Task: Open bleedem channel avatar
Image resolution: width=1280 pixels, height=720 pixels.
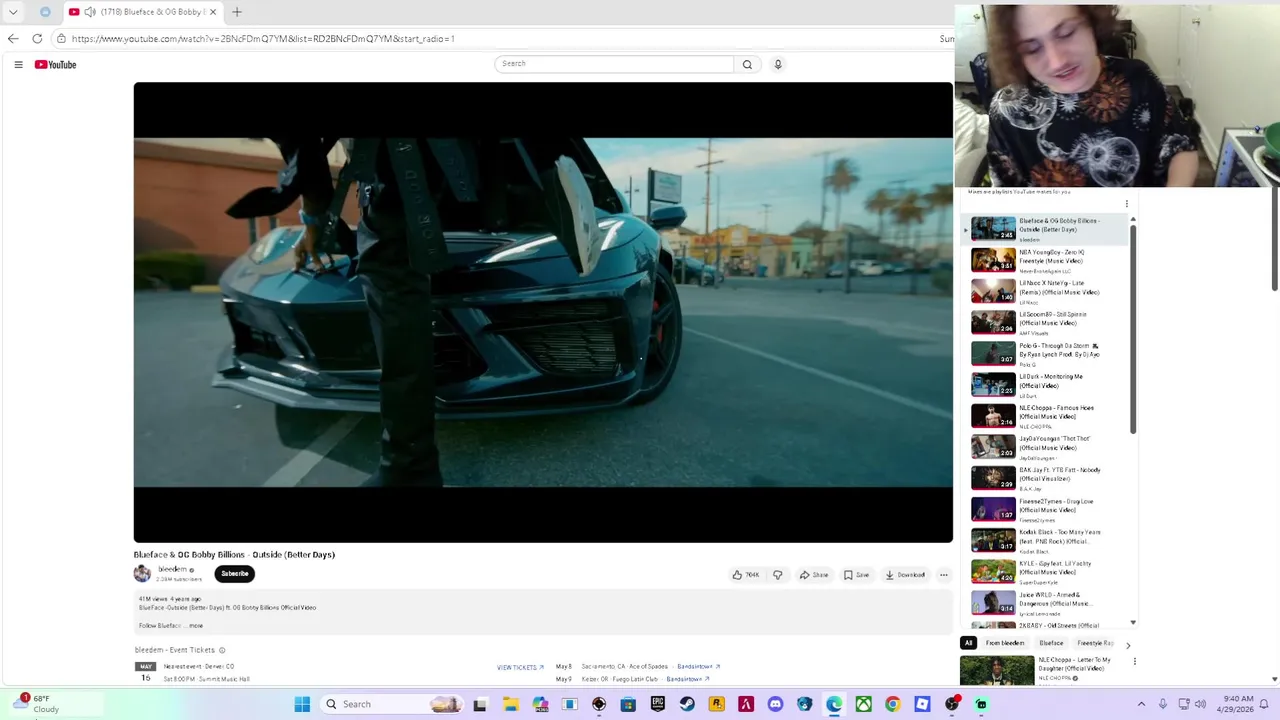Action: click(x=142, y=573)
